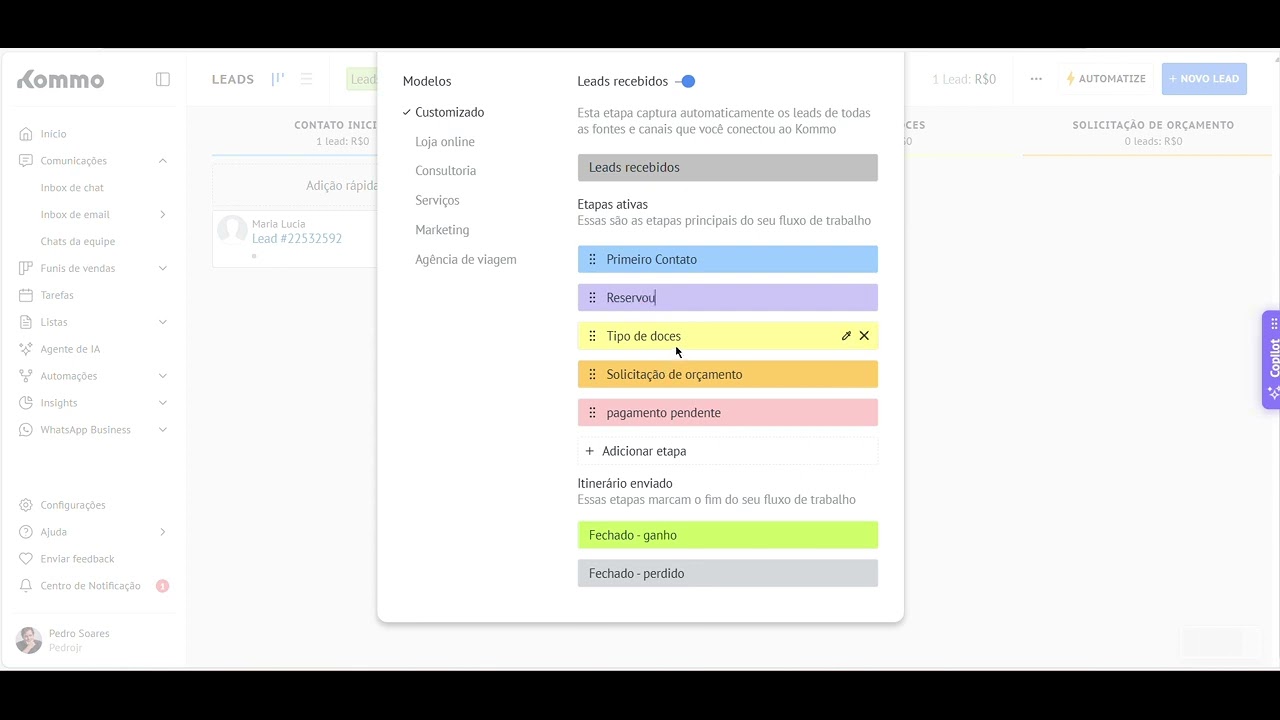Click the notification count badge
The image size is (1280, 720).
[x=162, y=586]
